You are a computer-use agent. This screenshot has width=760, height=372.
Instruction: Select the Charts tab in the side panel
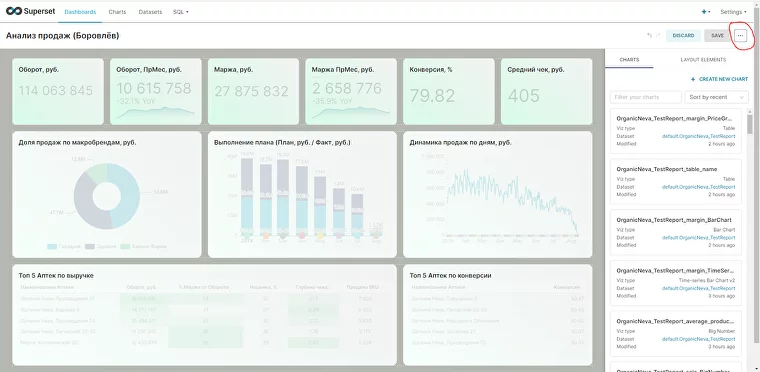(x=629, y=60)
